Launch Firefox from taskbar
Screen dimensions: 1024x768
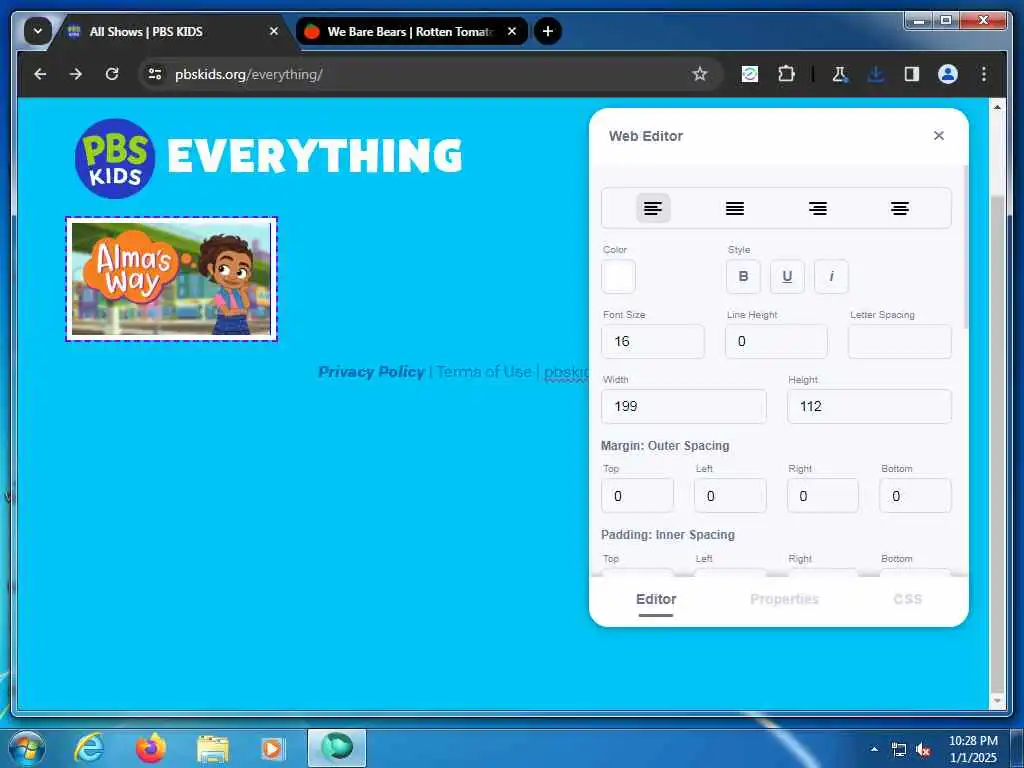click(x=151, y=748)
